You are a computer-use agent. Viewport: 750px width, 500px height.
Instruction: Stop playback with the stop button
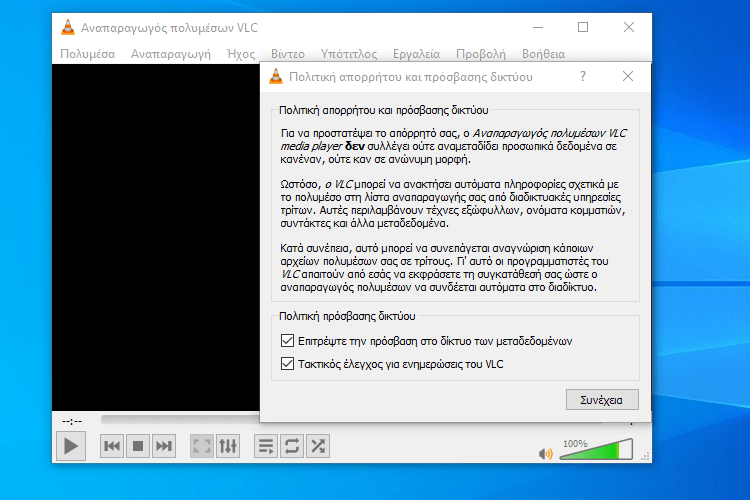[138, 446]
